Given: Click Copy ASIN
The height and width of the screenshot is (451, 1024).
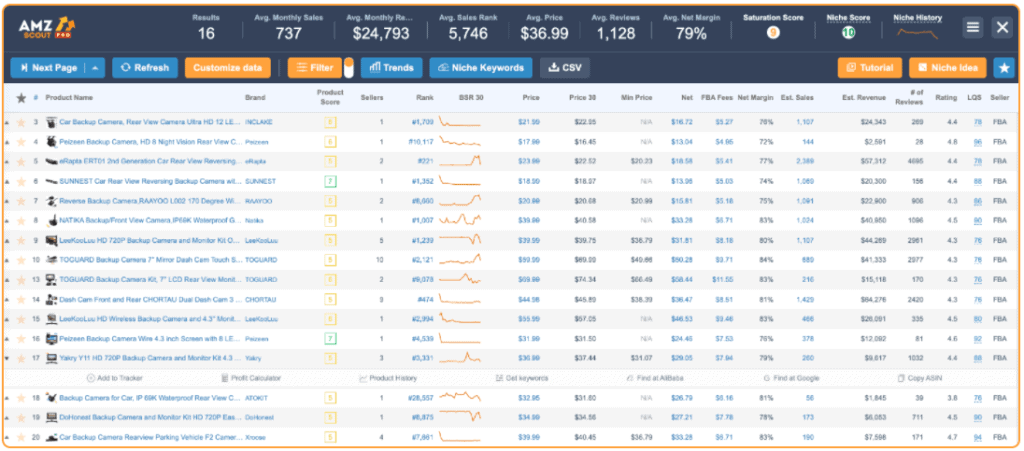Looking at the screenshot, I should point(921,378).
